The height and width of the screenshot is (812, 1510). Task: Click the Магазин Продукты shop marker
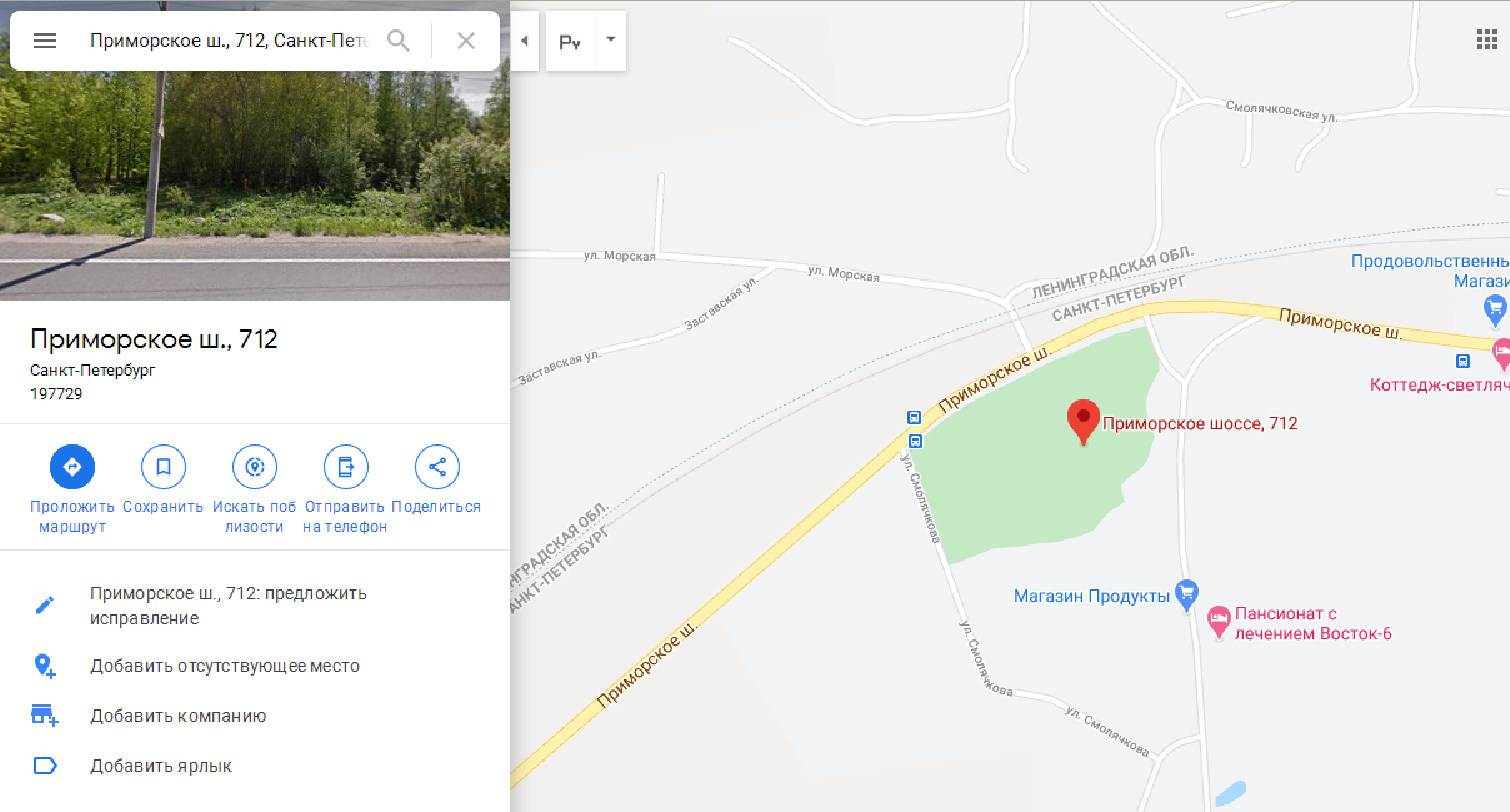[x=1186, y=594]
